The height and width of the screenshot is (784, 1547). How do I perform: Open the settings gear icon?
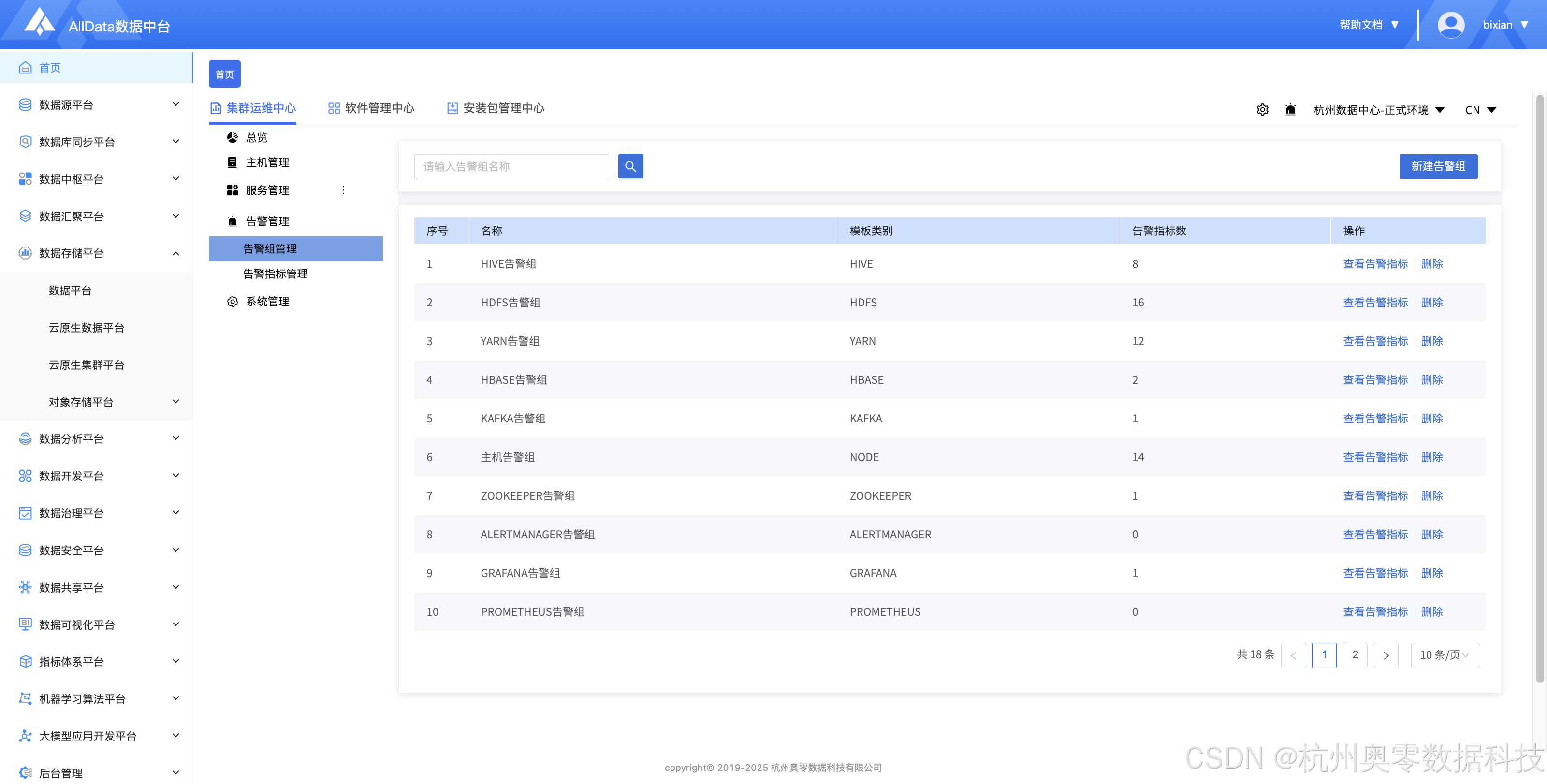[1262, 110]
